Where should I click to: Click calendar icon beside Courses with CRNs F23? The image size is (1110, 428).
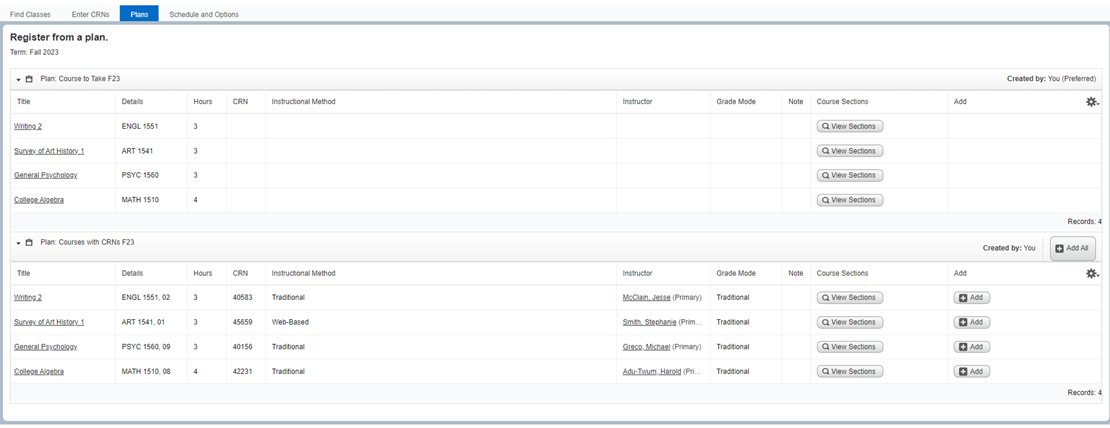click(x=29, y=242)
